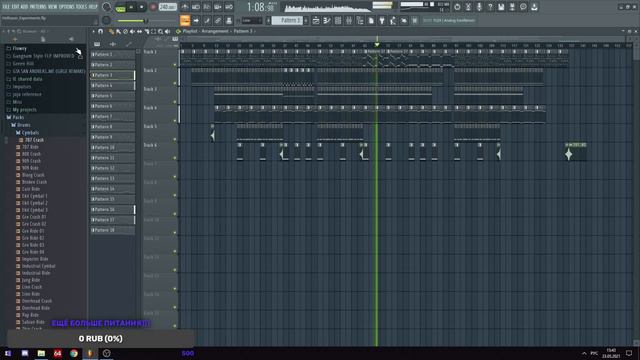Select Pattern 5 in the picker
The image size is (640, 360).
point(112,96)
